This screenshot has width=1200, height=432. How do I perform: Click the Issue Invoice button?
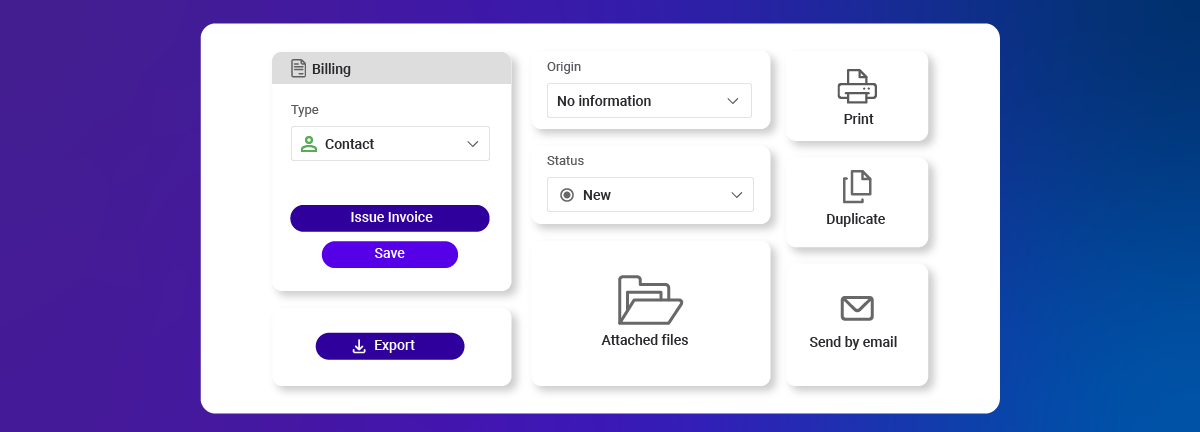tap(390, 218)
